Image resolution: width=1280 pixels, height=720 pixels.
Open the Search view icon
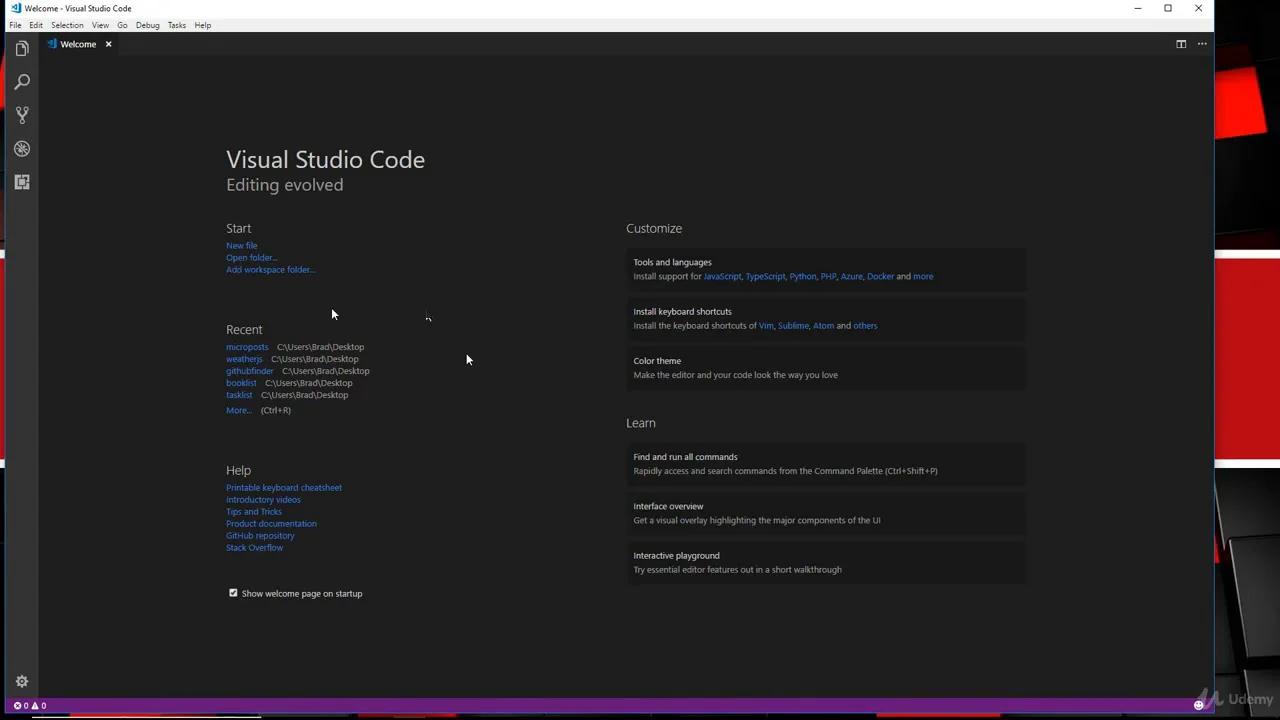[22, 81]
